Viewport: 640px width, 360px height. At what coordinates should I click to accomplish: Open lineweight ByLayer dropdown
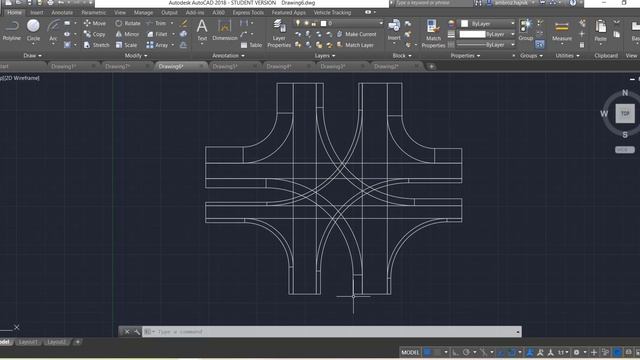click(512, 34)
